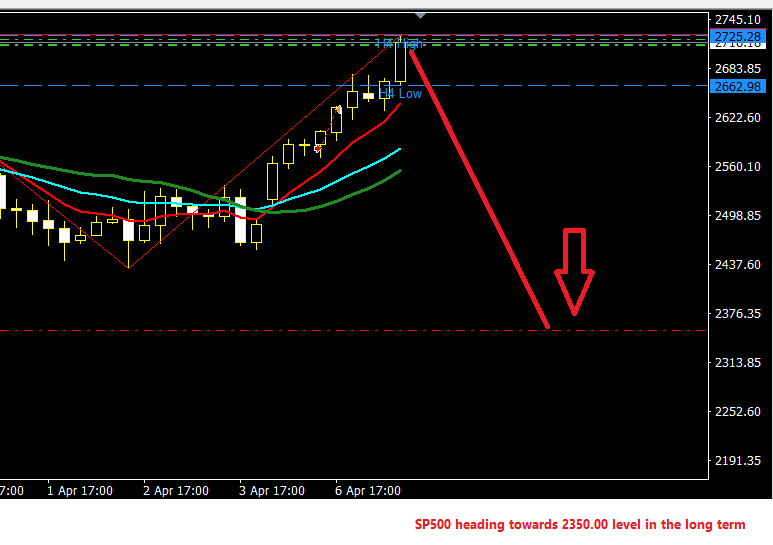Click the white arrow marker near candle top
The height and width of the screenshot is (545, 773).
tap(339, 109)
